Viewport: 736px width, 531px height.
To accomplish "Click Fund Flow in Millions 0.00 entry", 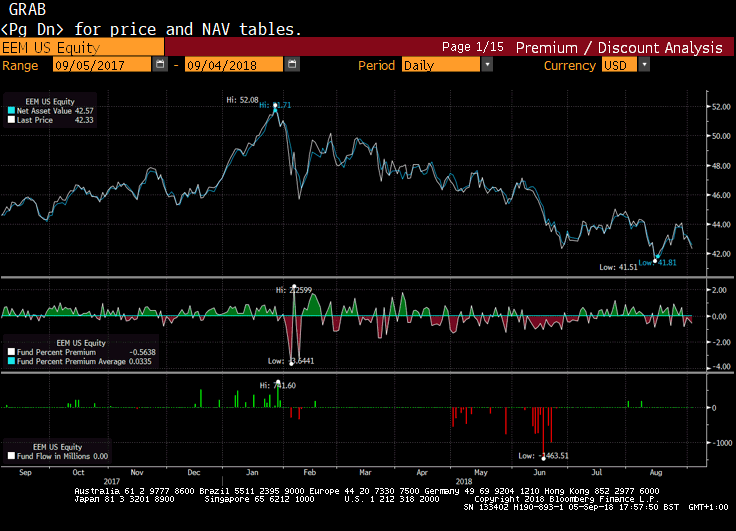I will coord(58,456).
